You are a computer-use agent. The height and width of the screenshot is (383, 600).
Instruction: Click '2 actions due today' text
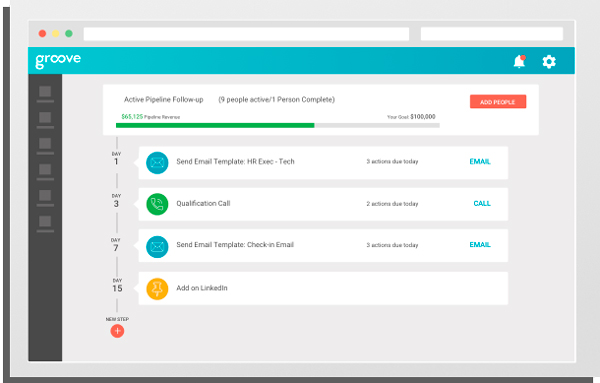tap(392, 204)
